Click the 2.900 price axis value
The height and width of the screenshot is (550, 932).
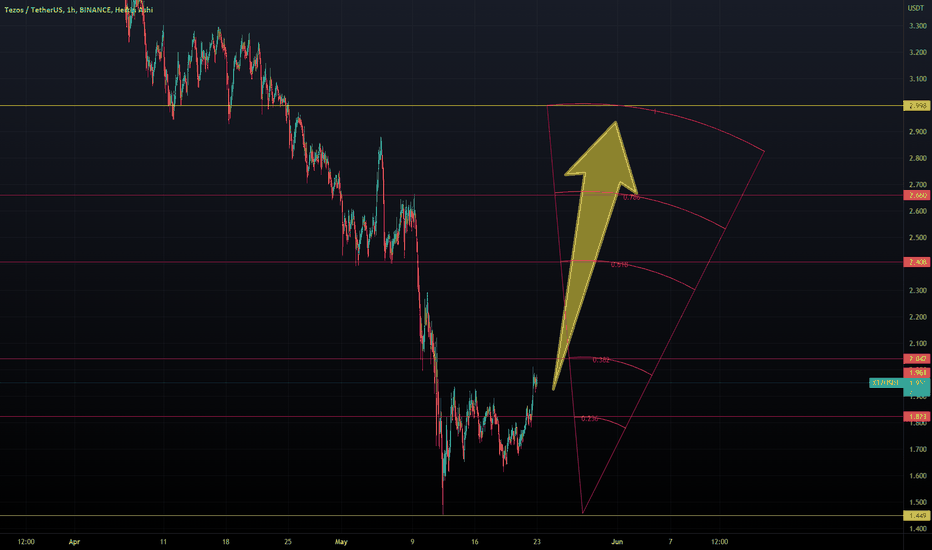pos(918,132)
